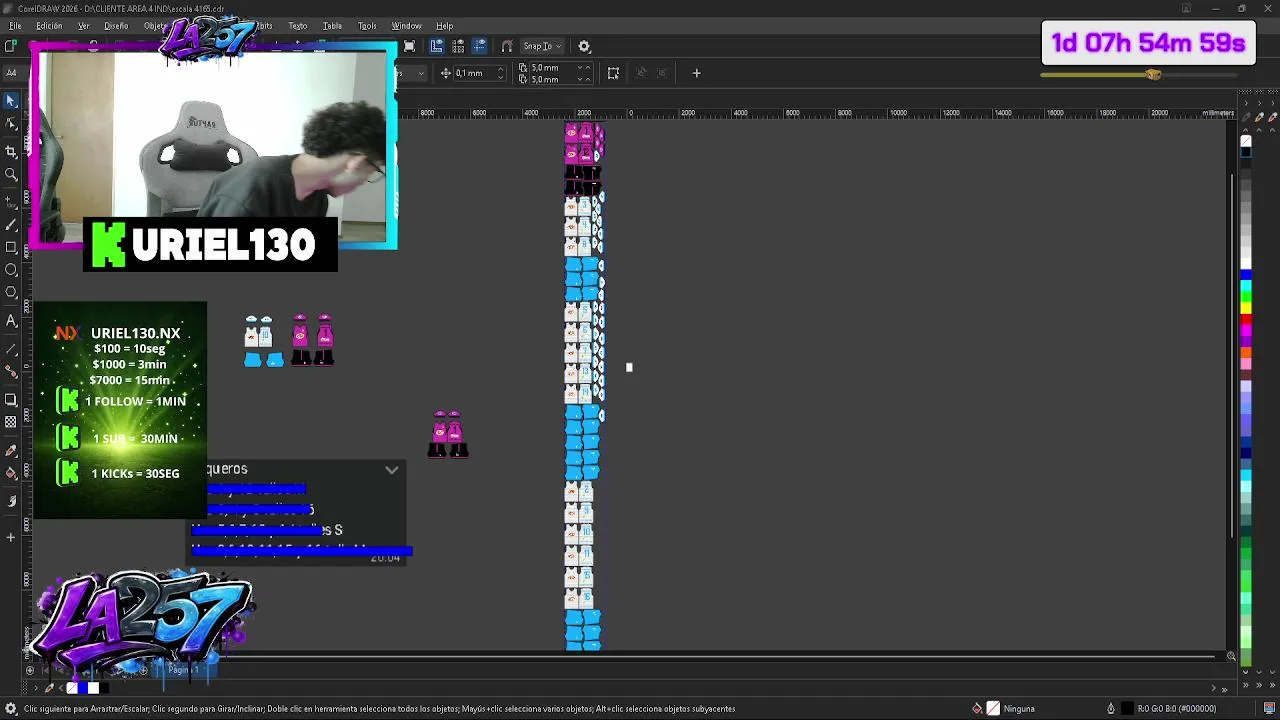The image size is (1280, 720).
Task: Open the Window menu
Action: pos(406,26)
